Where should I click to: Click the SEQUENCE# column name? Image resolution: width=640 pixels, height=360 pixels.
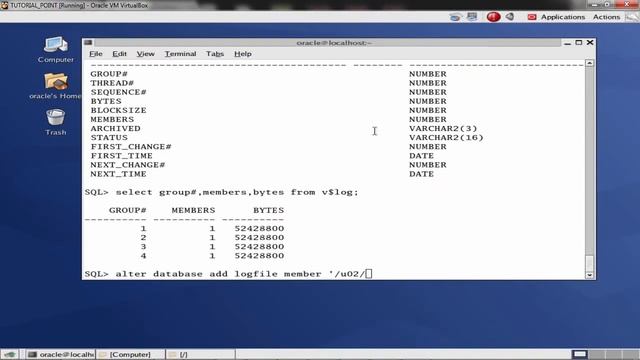click(118, 92)
